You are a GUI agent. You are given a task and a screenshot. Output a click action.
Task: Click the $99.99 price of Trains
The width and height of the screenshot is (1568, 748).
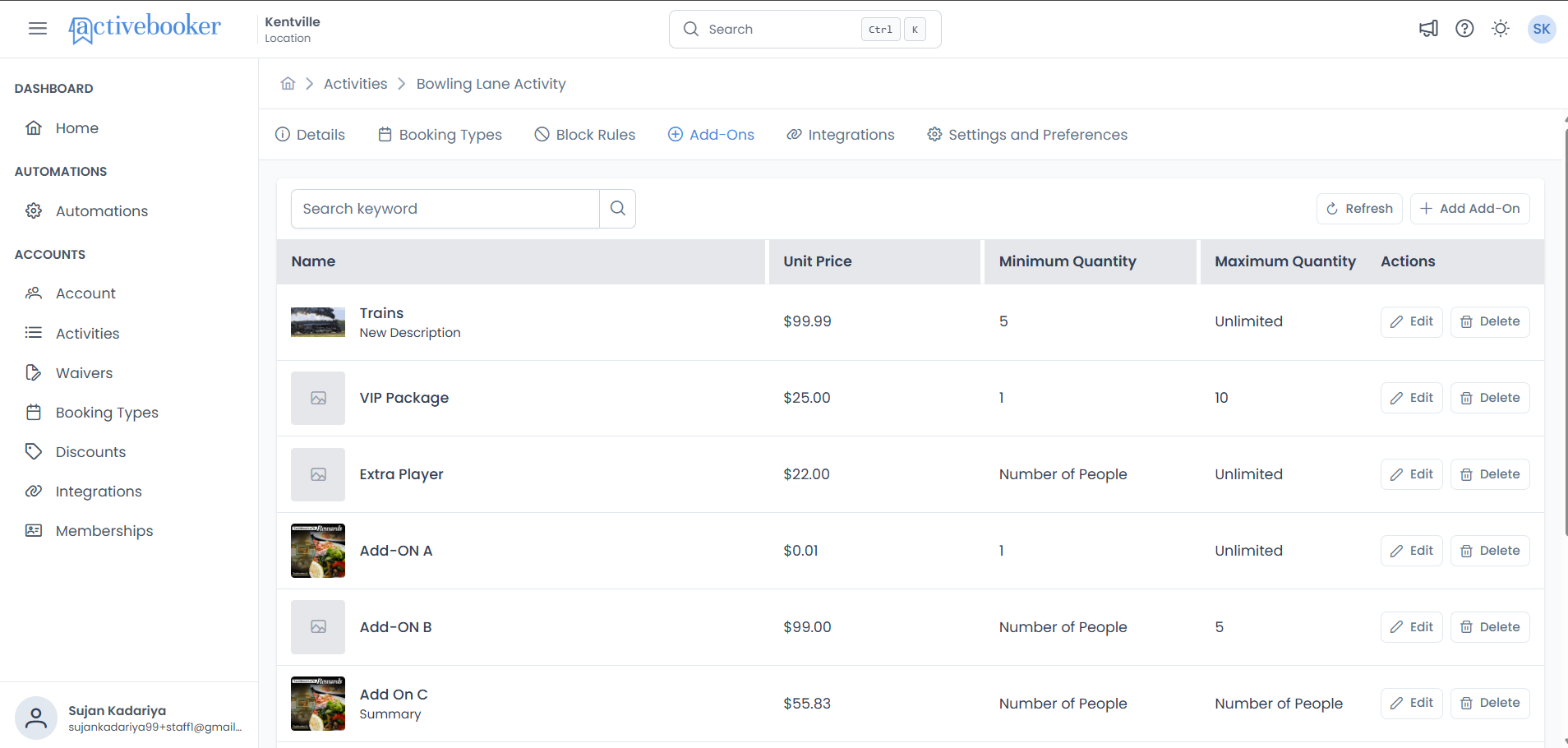pyautogui.click(x=807, y=321)
